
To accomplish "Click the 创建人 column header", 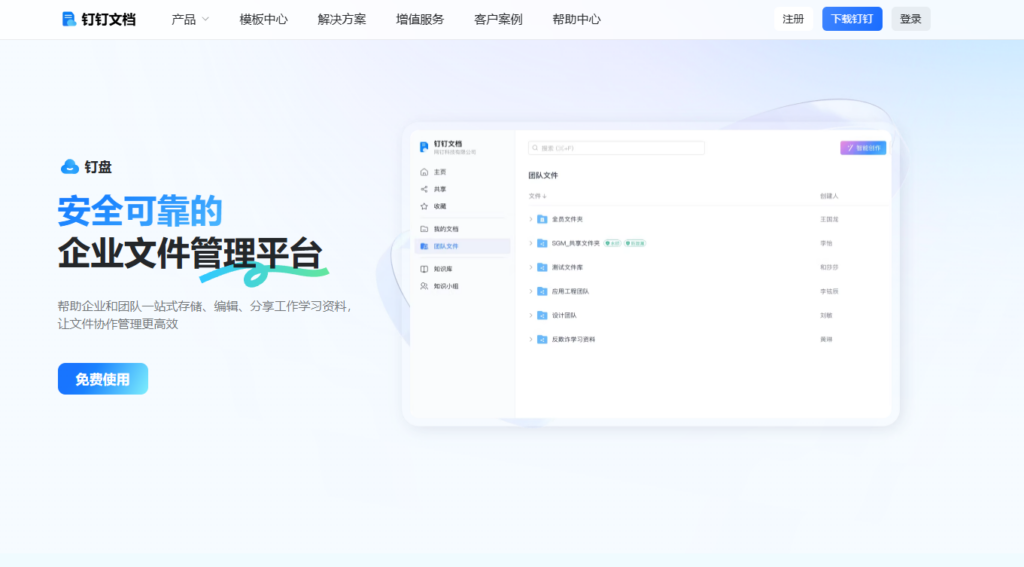I will pos(829,196).
